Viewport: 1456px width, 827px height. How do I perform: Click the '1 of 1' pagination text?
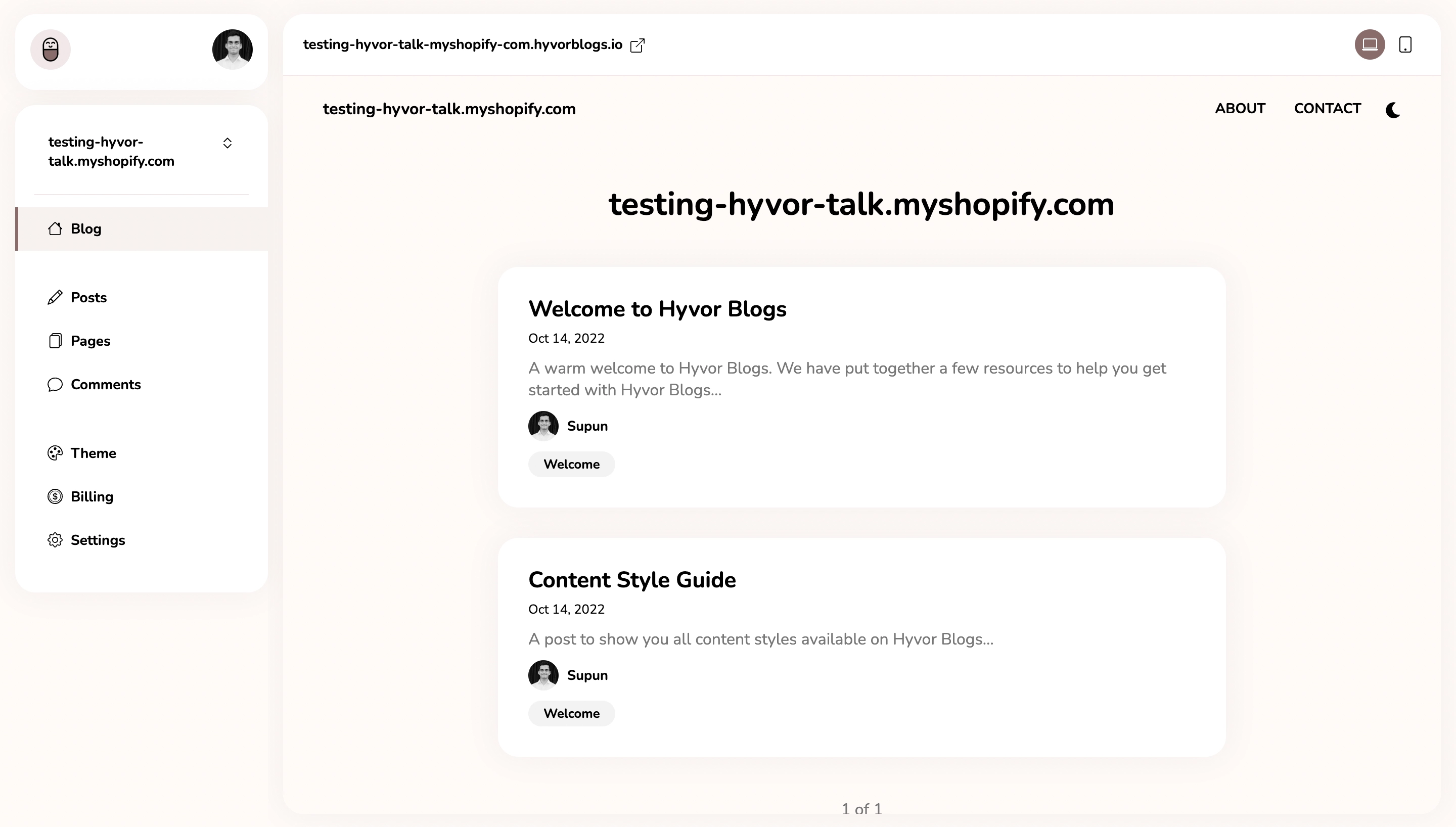pos(861,809)
